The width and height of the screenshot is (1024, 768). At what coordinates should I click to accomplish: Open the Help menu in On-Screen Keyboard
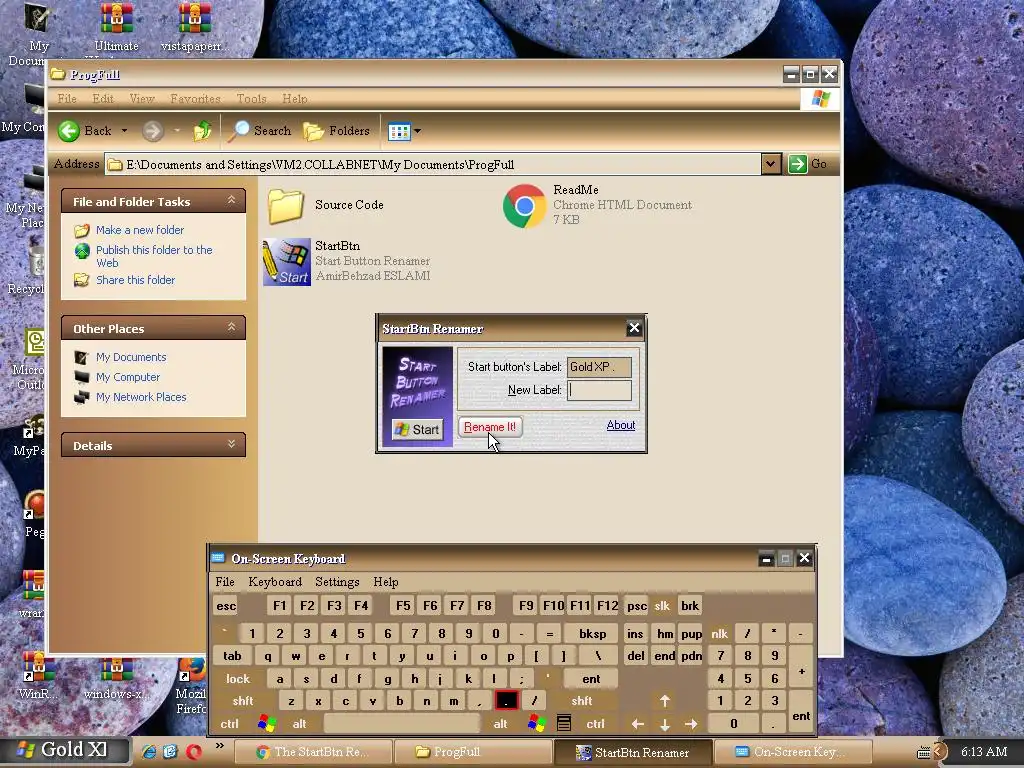[386, 582]
